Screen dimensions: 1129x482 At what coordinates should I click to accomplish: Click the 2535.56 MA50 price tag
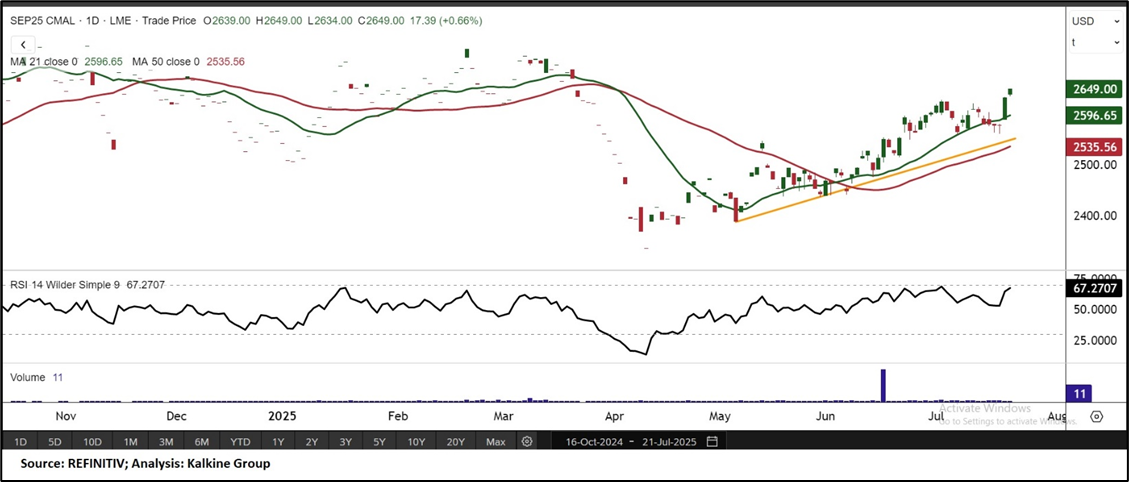1093,147
